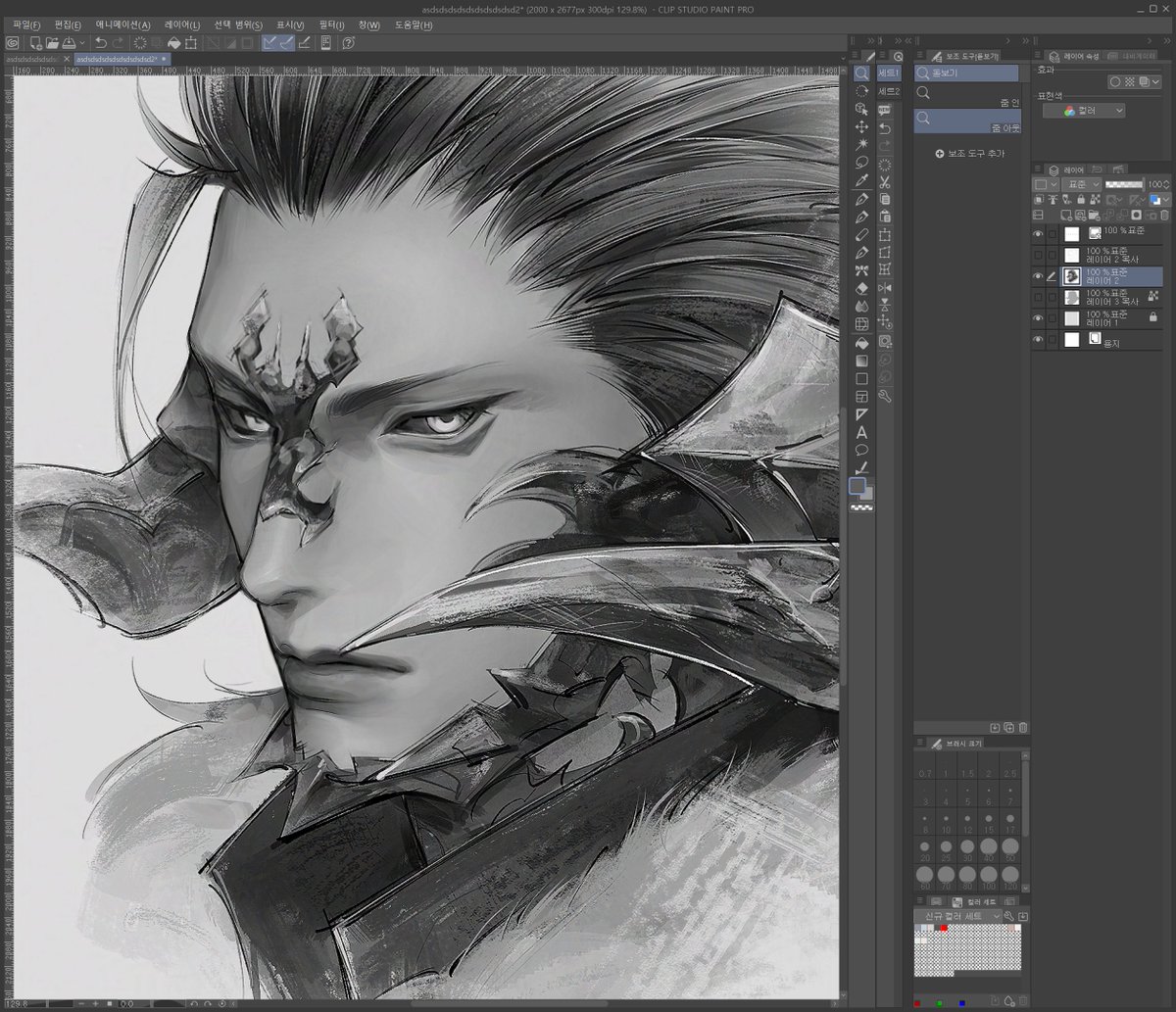1176x1012 pixels.
Task: Click the Undo arrow in quick access panel
Action: [x=885, y=128]
